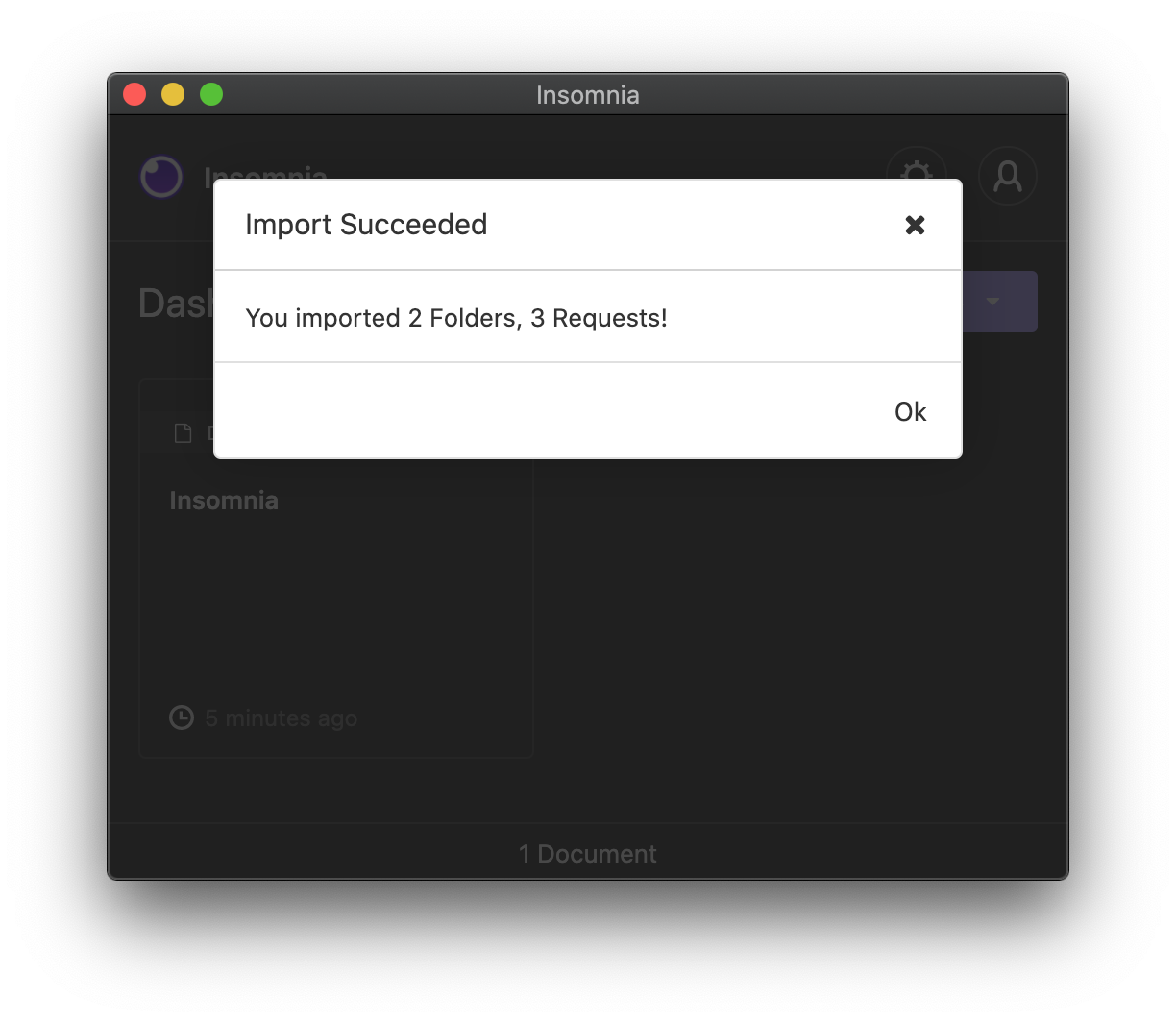Click the '5 minutes ago' timestamp label
Screen dimensions: 1176x1022
[x=280, y=718]
